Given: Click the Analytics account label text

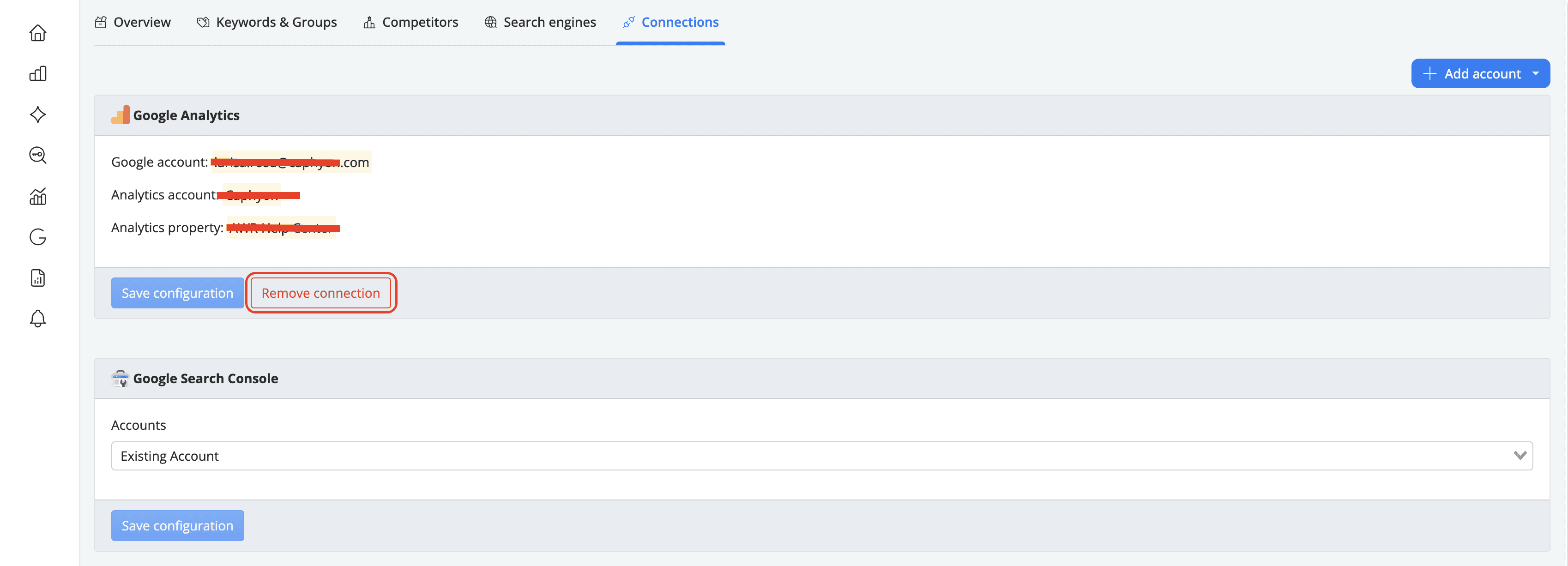Looking at the screenshot, I should tap(164, 195).
